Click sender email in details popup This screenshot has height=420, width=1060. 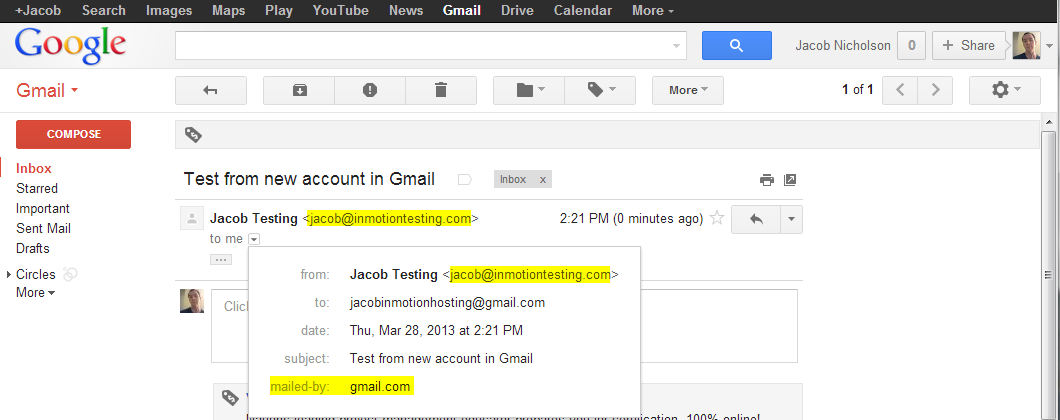pos(530,275)
